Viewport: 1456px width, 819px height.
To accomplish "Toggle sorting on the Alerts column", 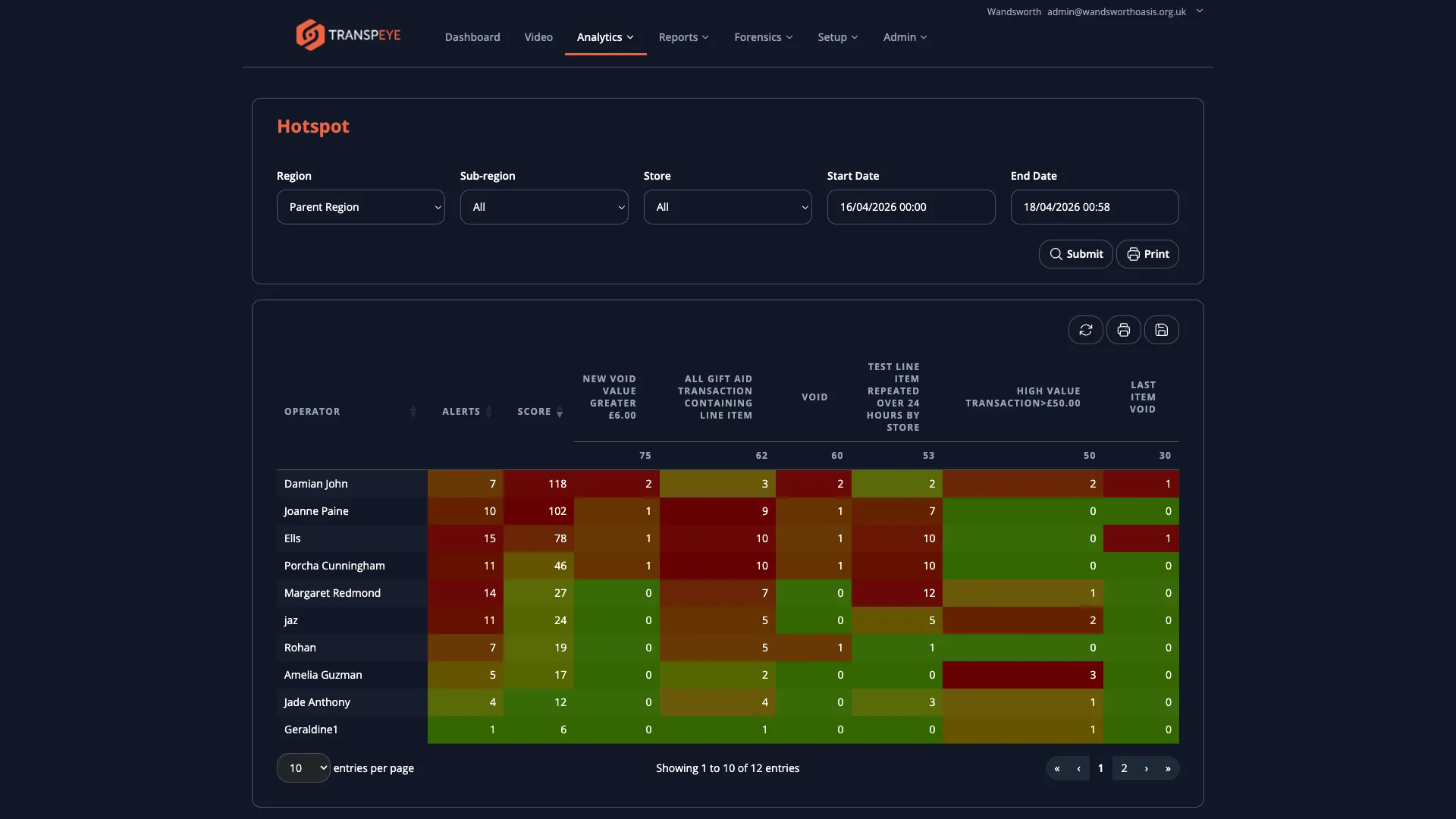I will (x=489, y=411).
